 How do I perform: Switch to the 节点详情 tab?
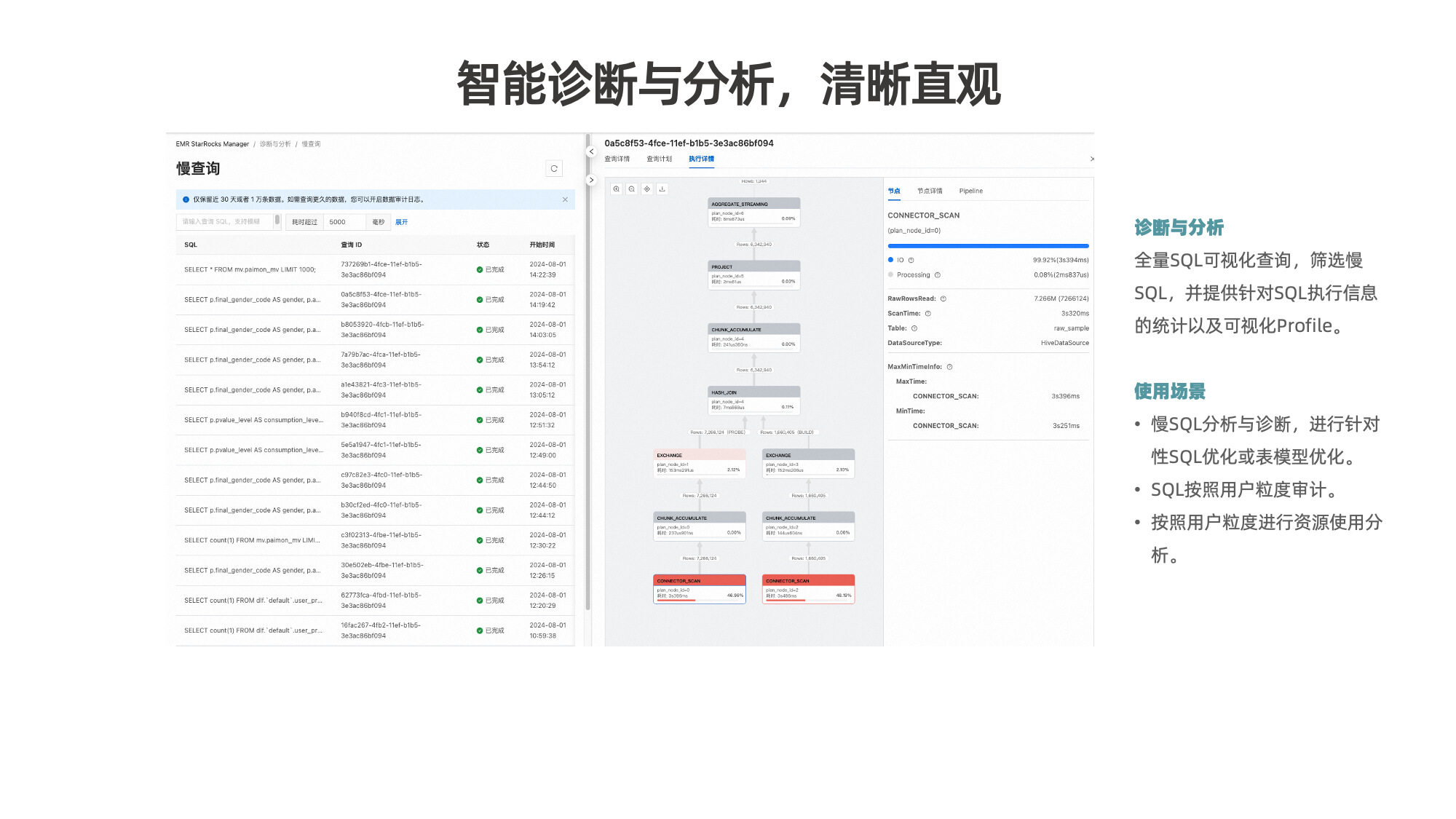(930, 191)
